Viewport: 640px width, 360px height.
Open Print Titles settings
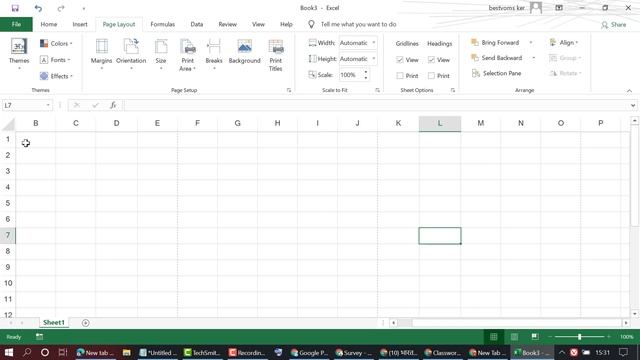tap(276, 55)
